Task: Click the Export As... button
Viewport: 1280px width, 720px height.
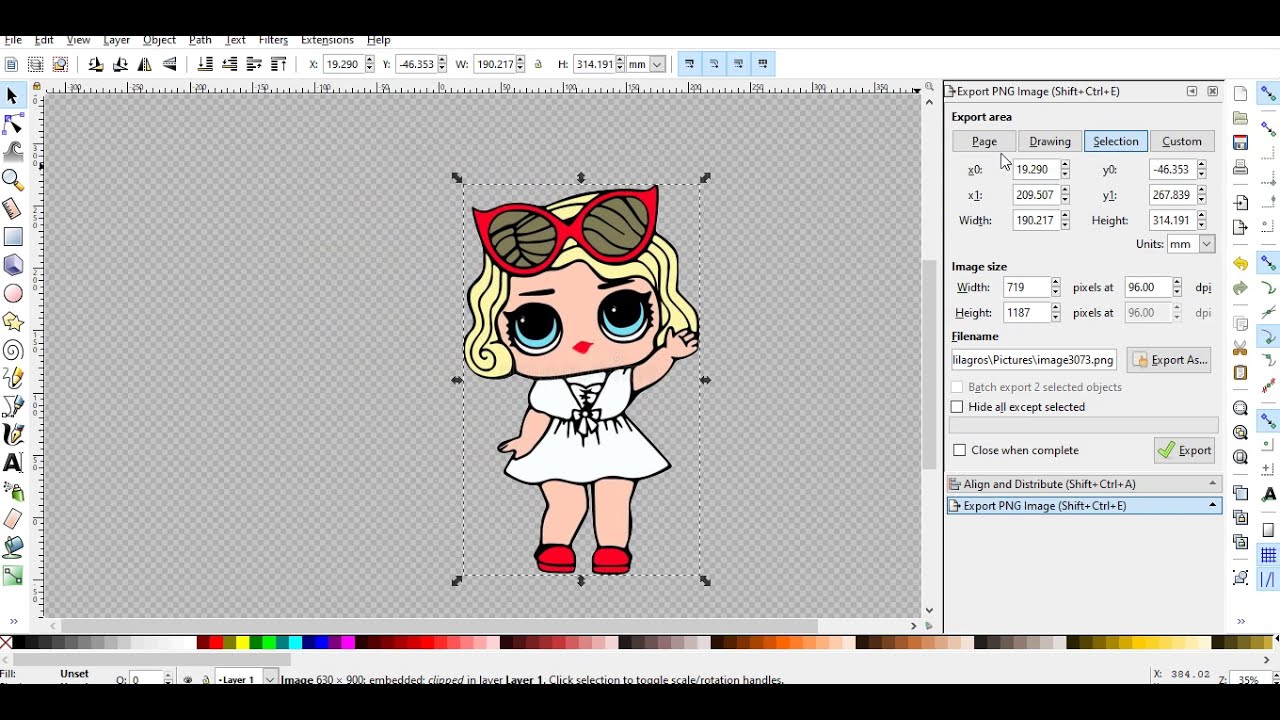Action: [x=1169, y=360]
